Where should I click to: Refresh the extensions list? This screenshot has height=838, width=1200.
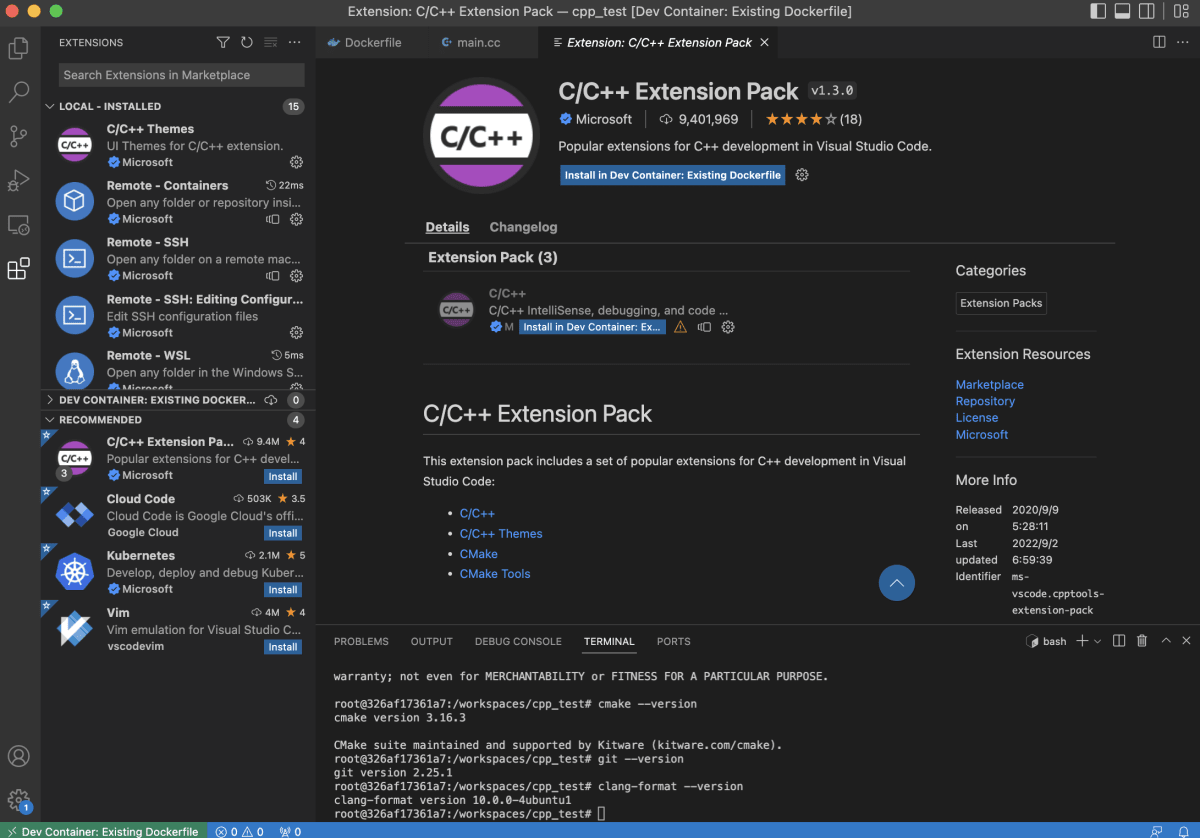[x=247, y=42]
